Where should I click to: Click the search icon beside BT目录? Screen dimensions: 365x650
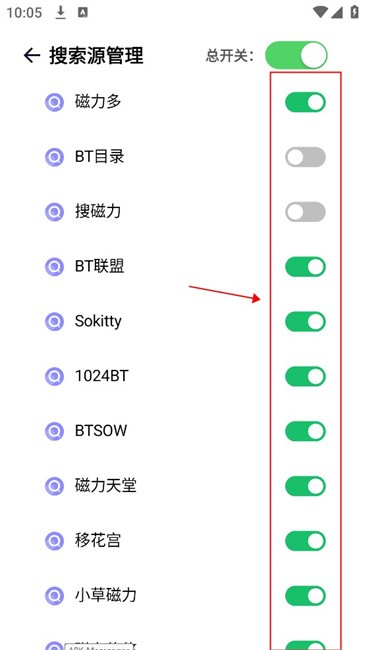click(54, 157)
